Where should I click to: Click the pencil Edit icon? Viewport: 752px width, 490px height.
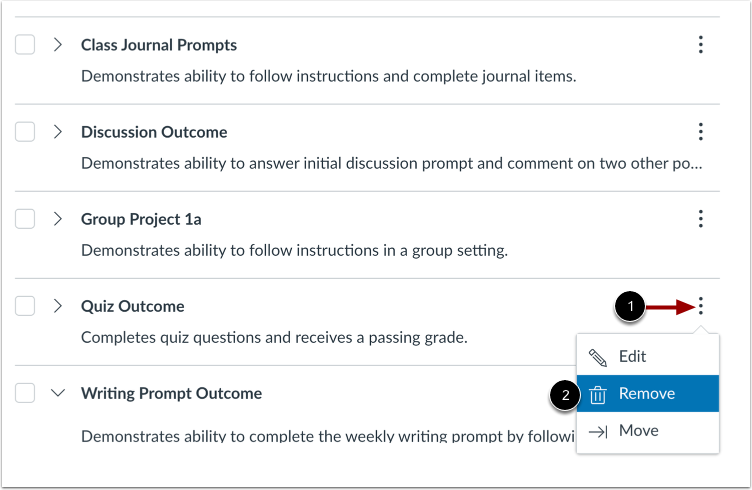tap(598, 357)
